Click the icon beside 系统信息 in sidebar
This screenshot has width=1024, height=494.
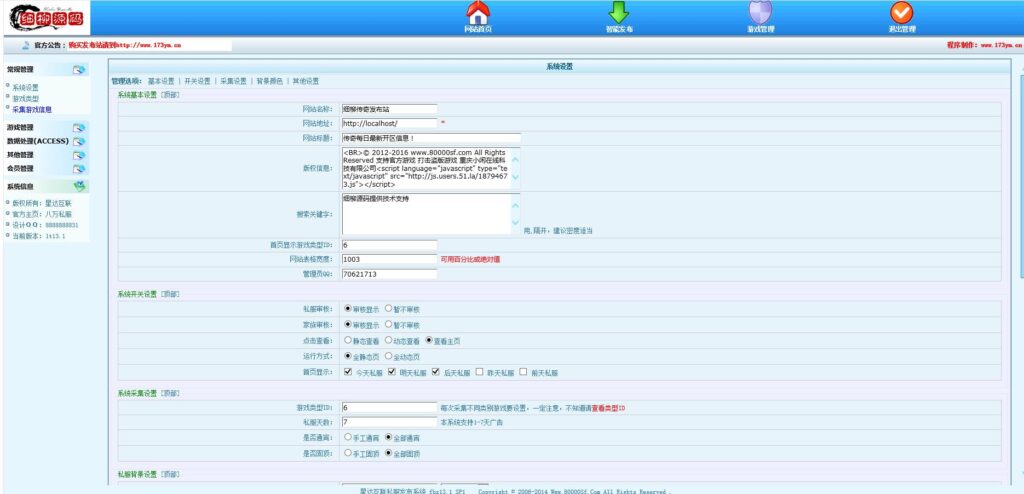tap(79, 186)
